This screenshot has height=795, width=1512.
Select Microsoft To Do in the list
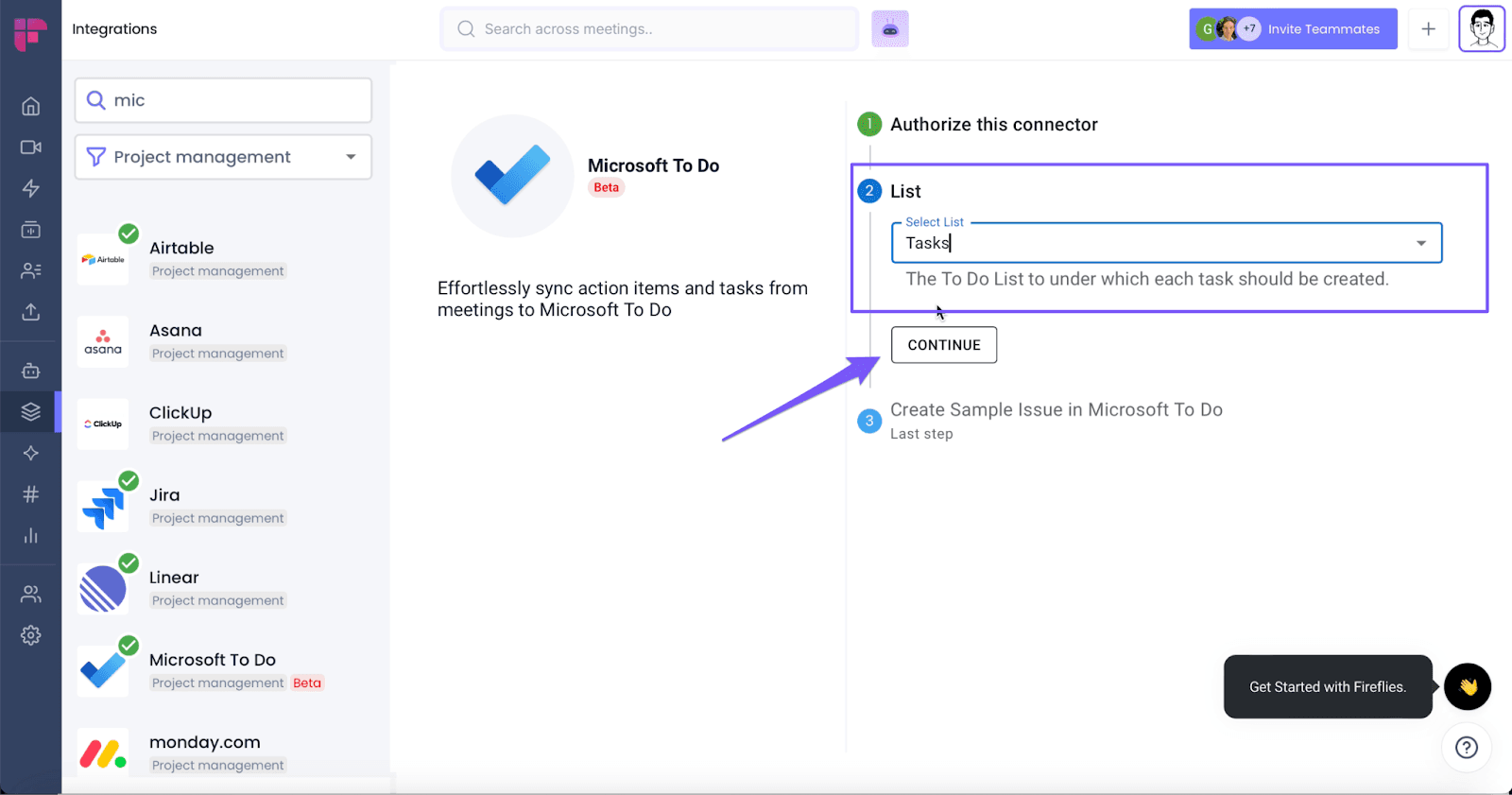click(223, 670)
